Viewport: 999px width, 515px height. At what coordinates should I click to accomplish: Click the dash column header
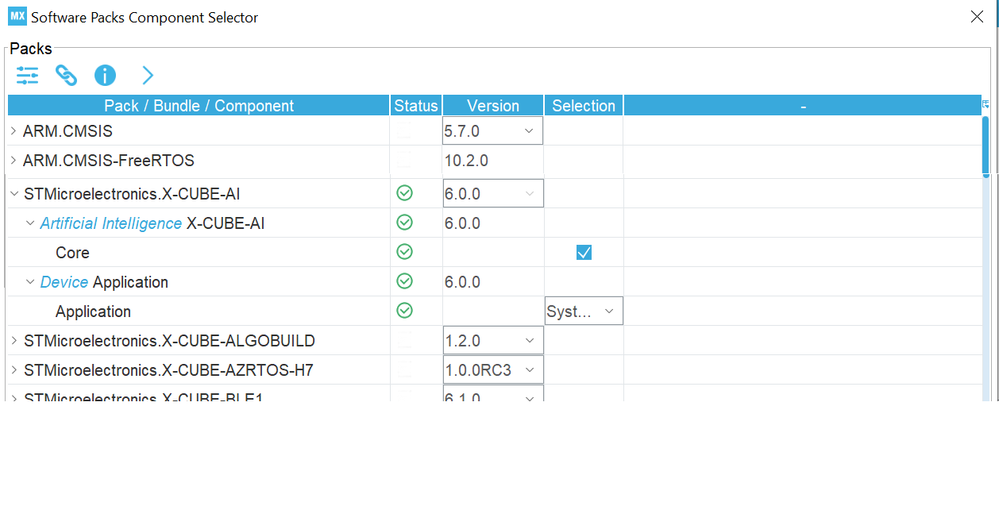(x=803, y=105)
